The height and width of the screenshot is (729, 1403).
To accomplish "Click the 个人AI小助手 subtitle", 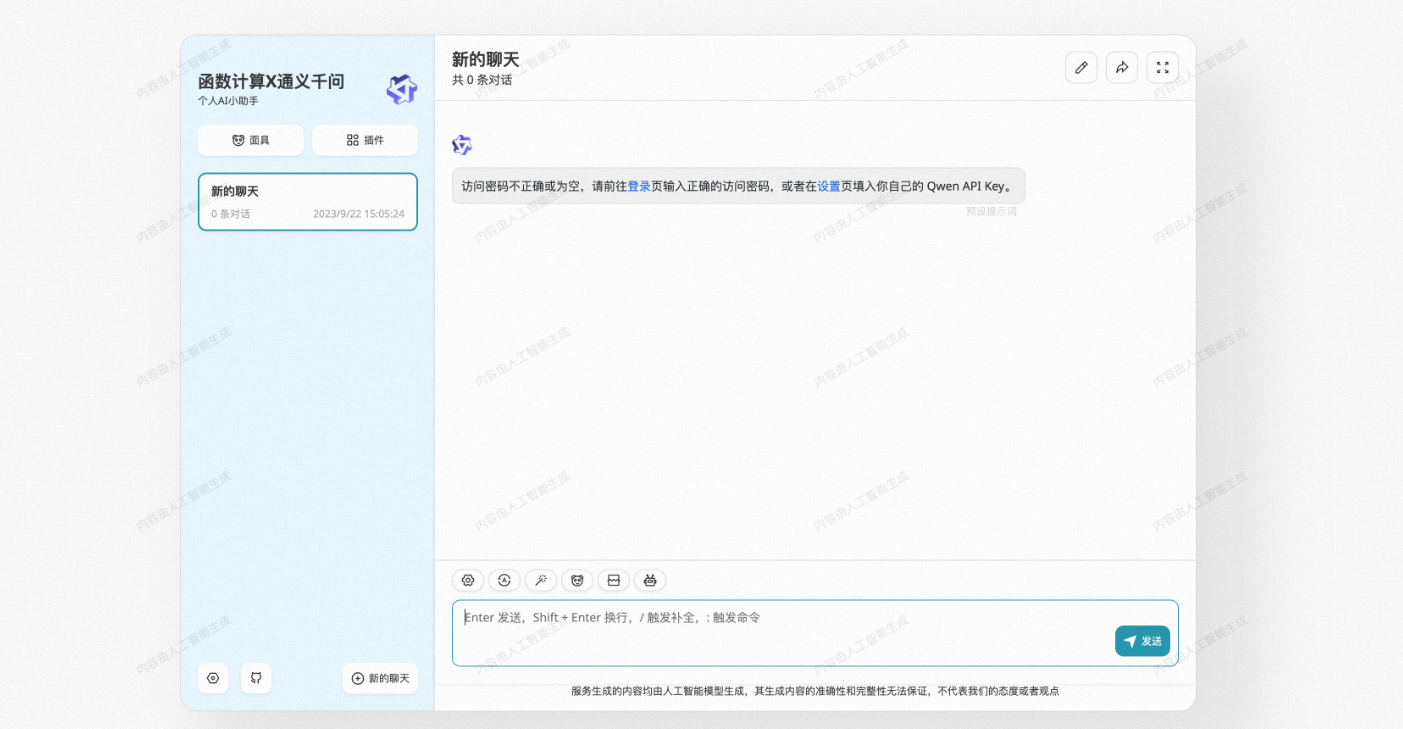I will [x=228, y=101].
